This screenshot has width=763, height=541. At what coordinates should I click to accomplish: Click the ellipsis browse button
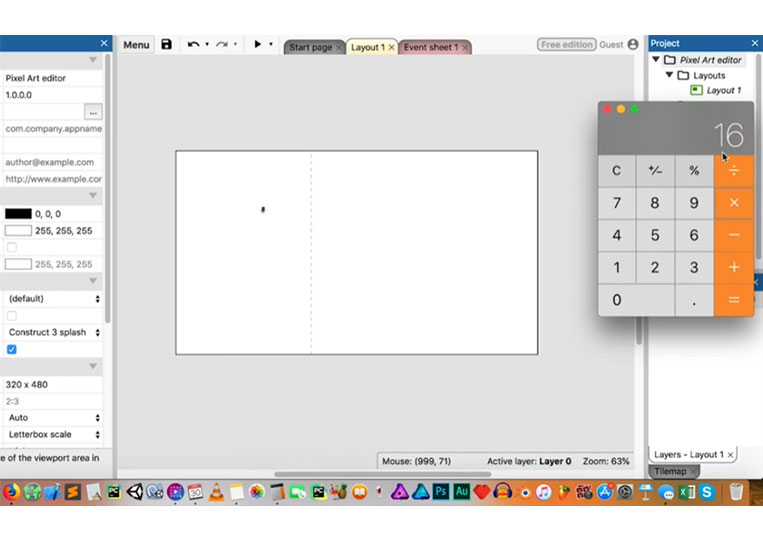pos(93,112)
